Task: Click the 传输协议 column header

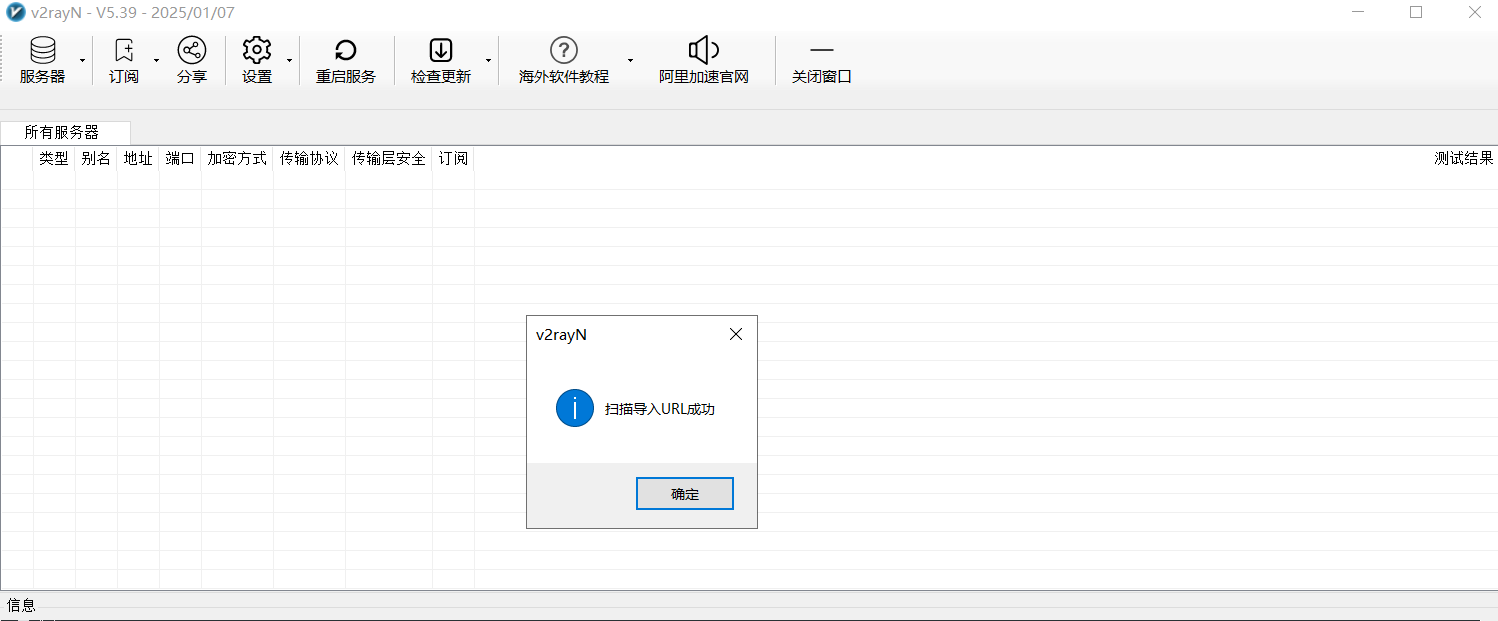Action: [309, 158]
